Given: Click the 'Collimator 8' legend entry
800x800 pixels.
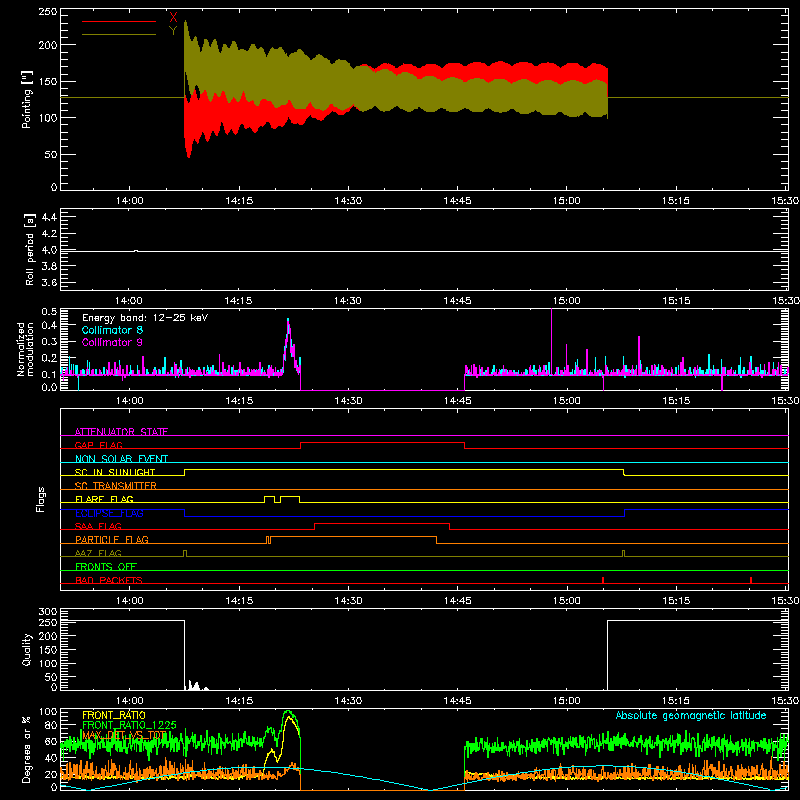Looking at the screenshot, I should pos(112,330).
